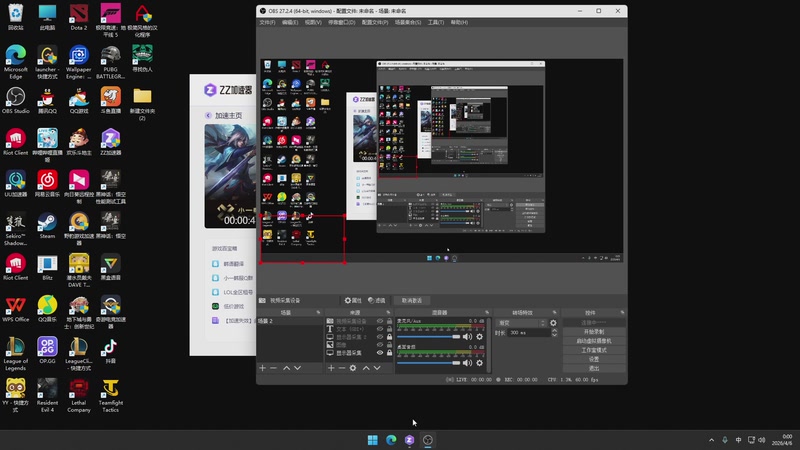Open Steam desktop shortcut

point(47,226)
